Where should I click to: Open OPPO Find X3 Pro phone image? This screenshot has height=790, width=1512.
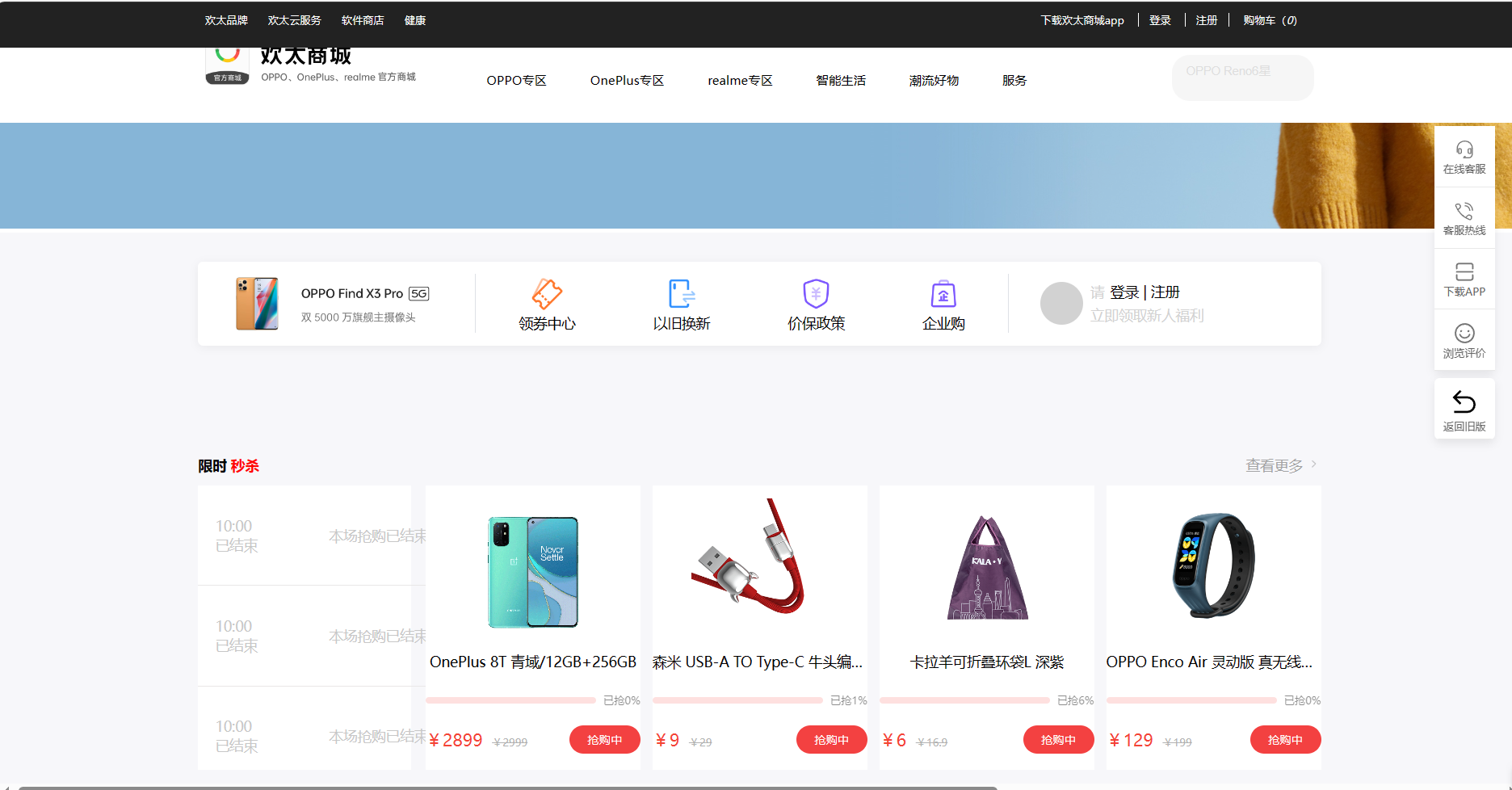point(257,304)
